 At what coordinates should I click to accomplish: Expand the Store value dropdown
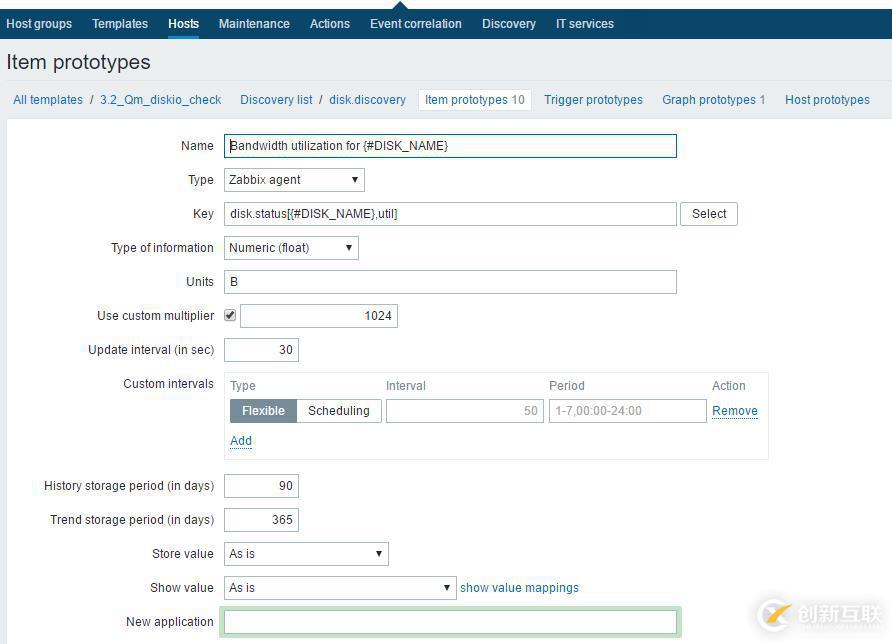306,554
